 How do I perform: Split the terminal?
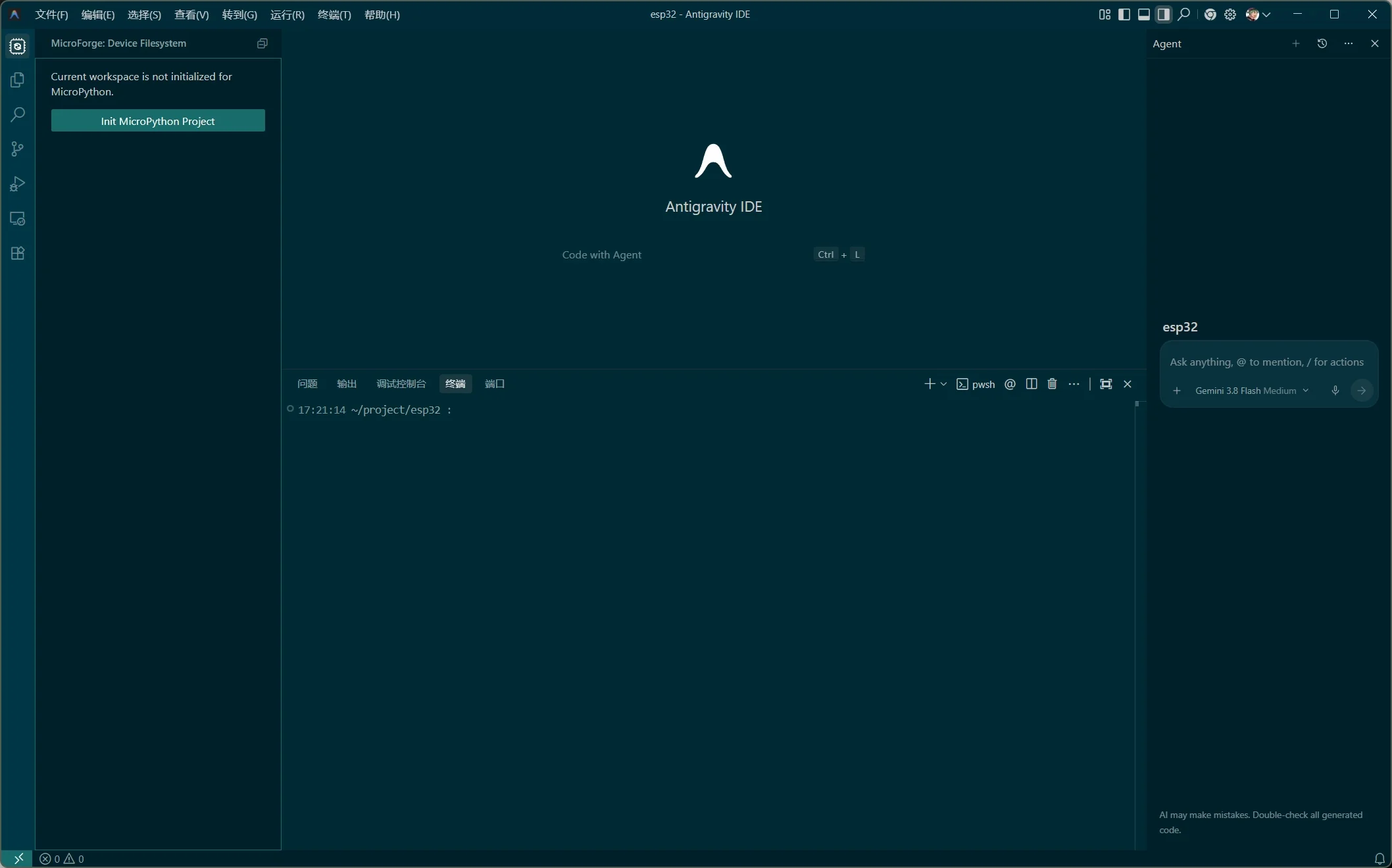[x=1032, y=384]
